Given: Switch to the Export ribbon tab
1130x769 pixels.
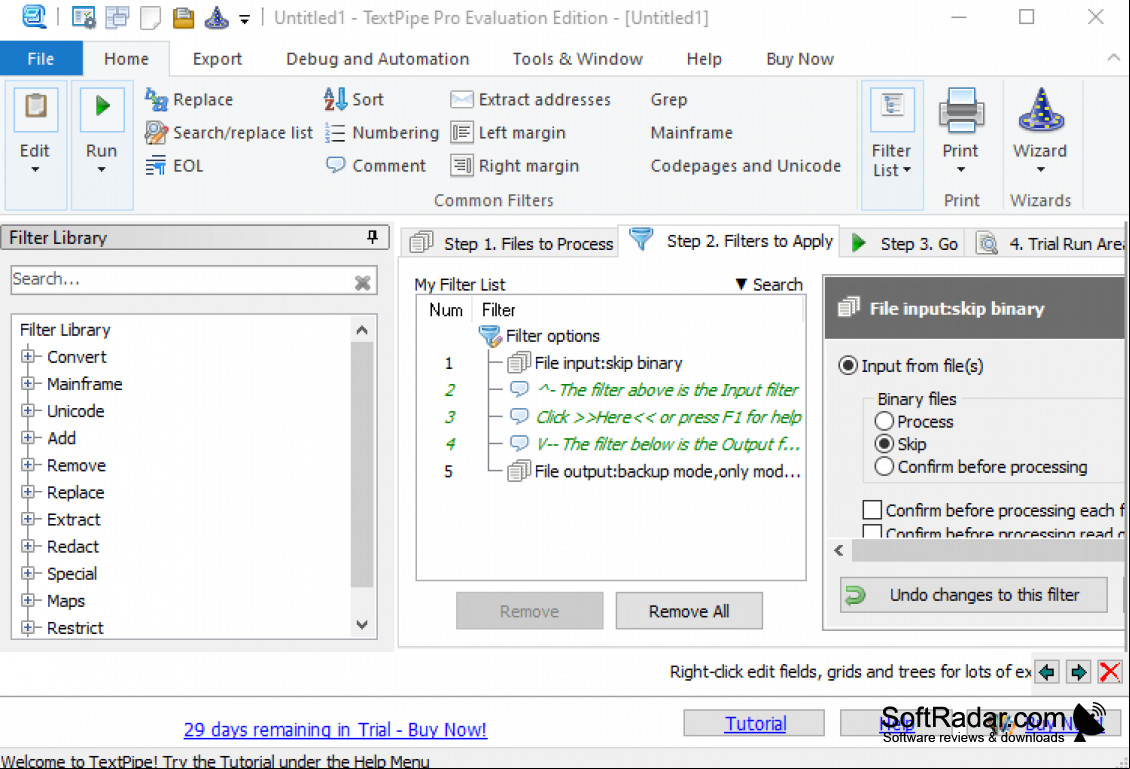Looking at the screenshot, I should point(217,58).
